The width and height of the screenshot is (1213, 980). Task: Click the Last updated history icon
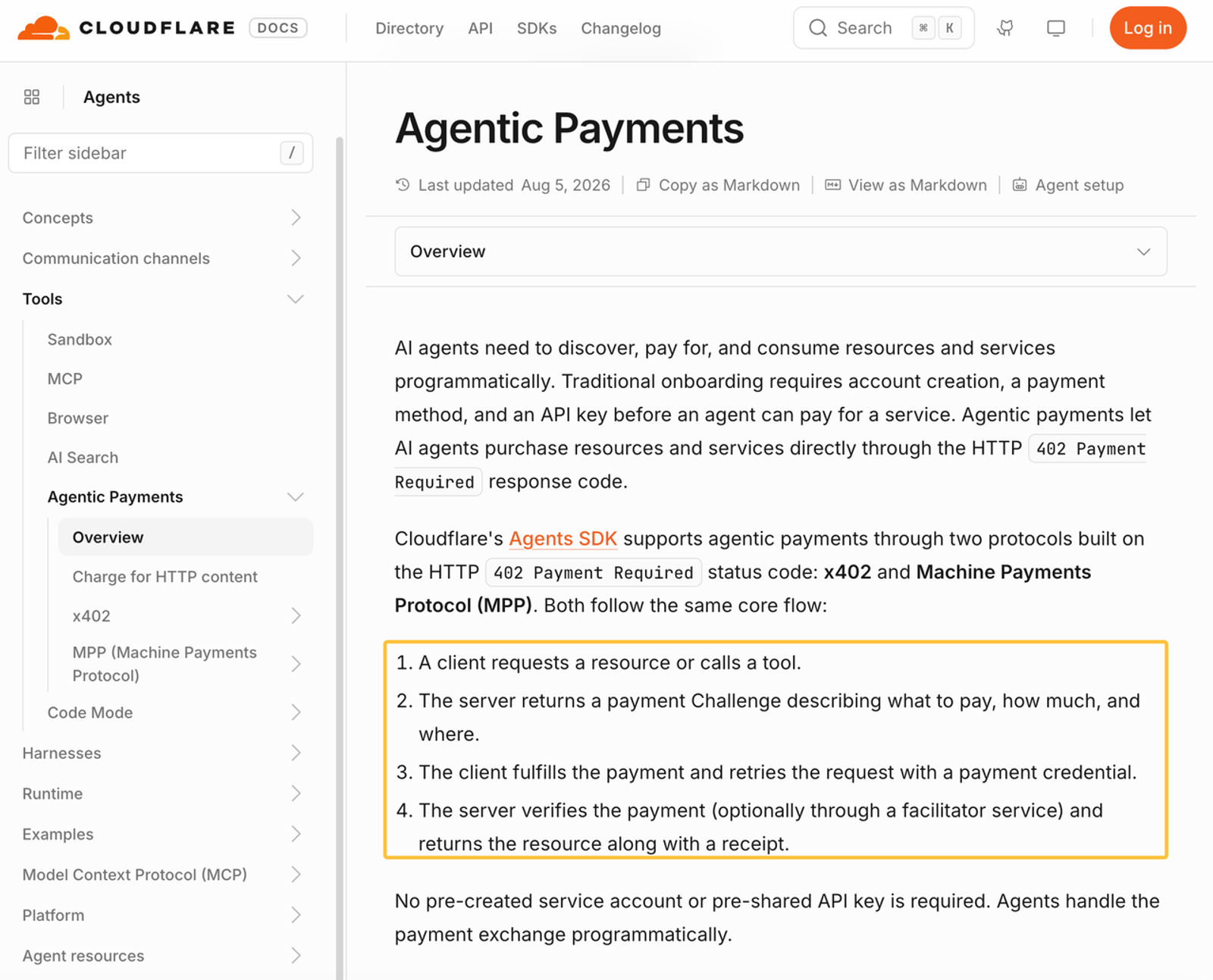pyautogui.click(x=403, y=185)
